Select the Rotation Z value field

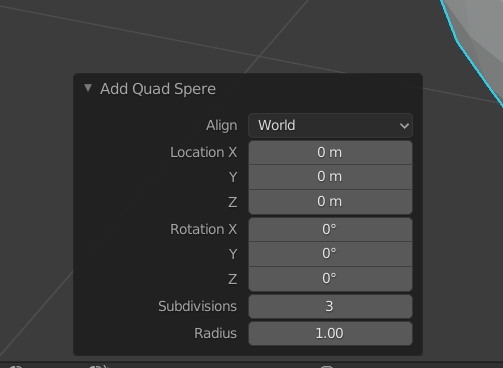(x=330, y=279)
